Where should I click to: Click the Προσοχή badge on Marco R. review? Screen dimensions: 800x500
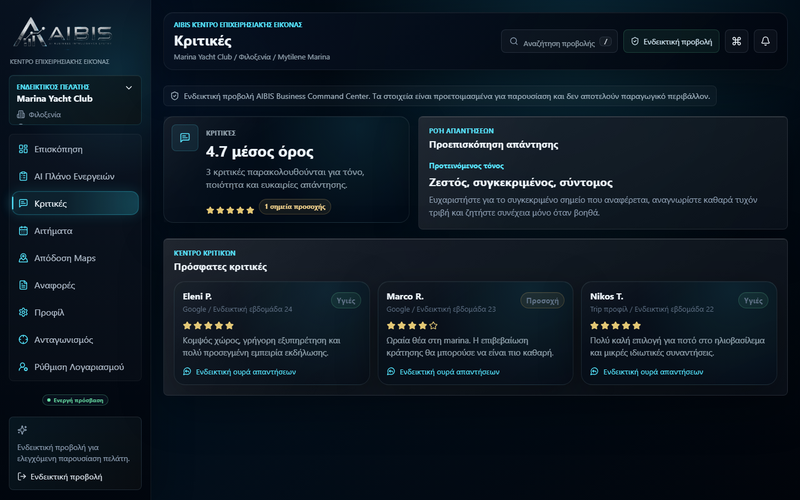point(542,301)
